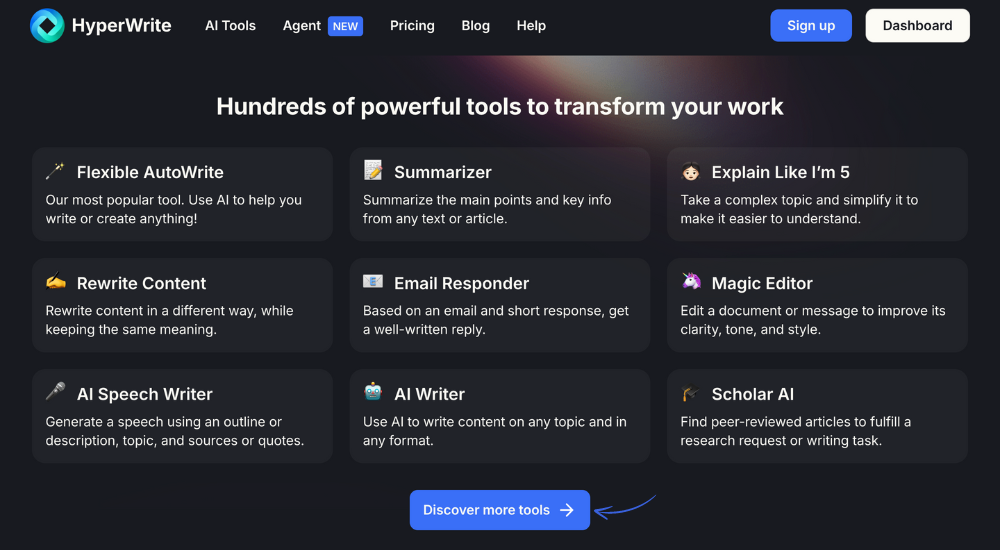
Task: Click the HyperWrite logo icon
Action: [x=47, y=26]
